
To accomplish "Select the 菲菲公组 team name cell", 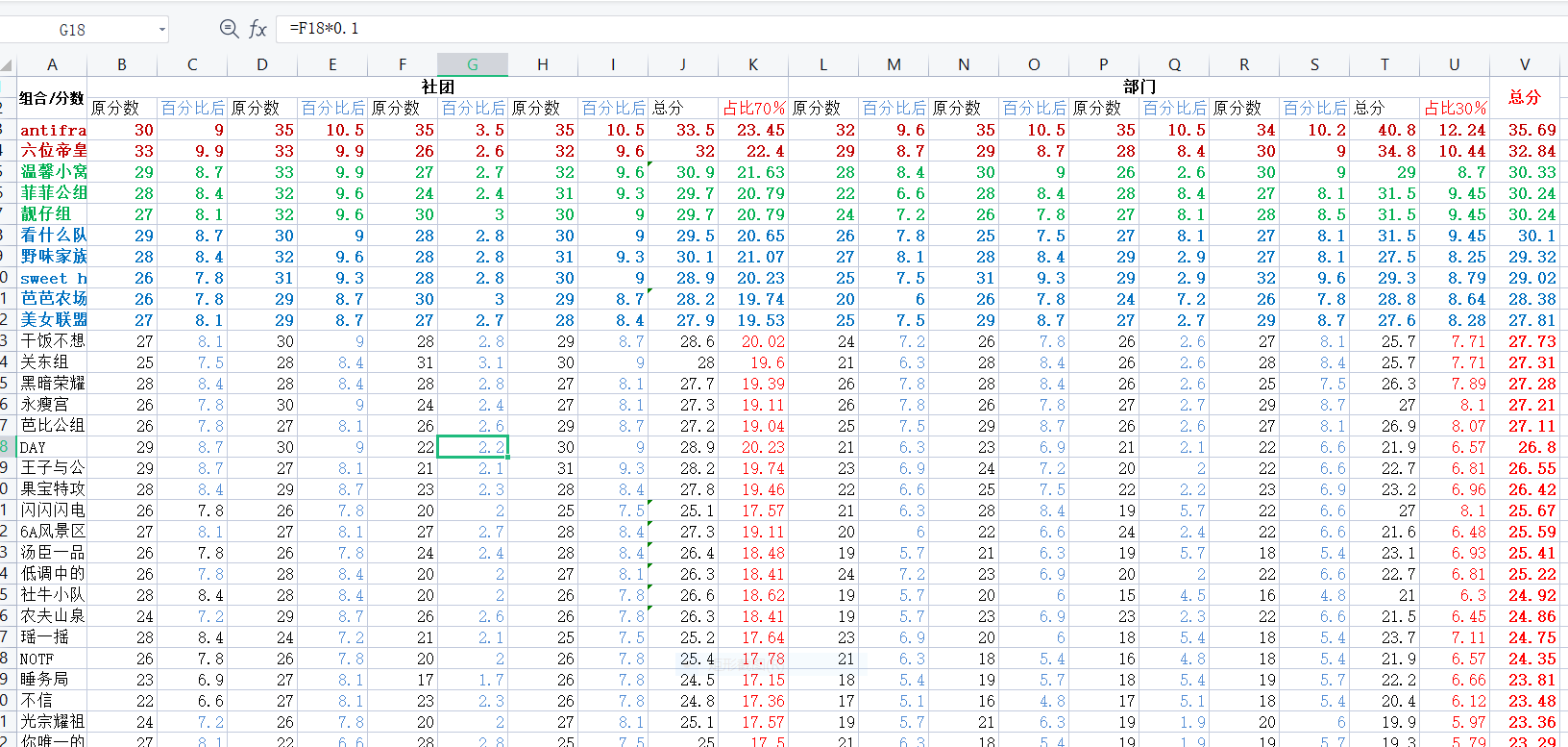I will pos(52,193).
